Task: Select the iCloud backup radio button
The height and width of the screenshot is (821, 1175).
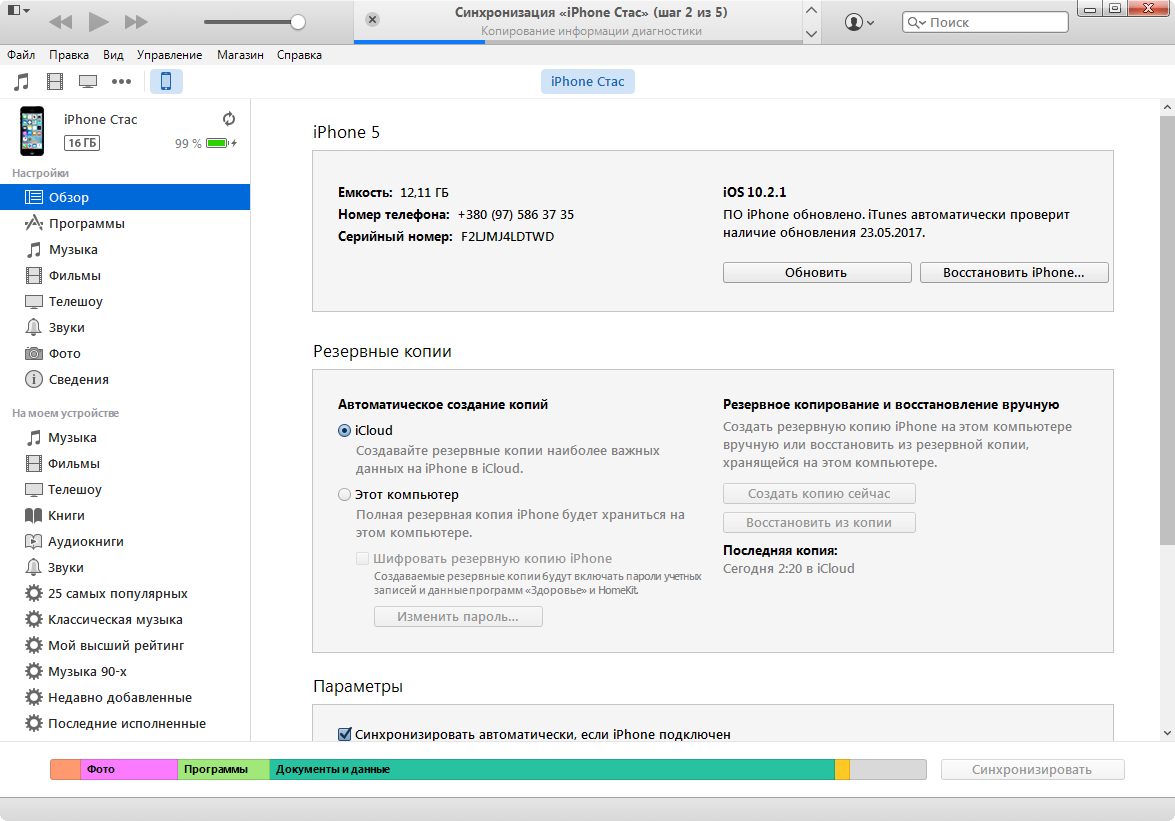Action: coord(345,431)
